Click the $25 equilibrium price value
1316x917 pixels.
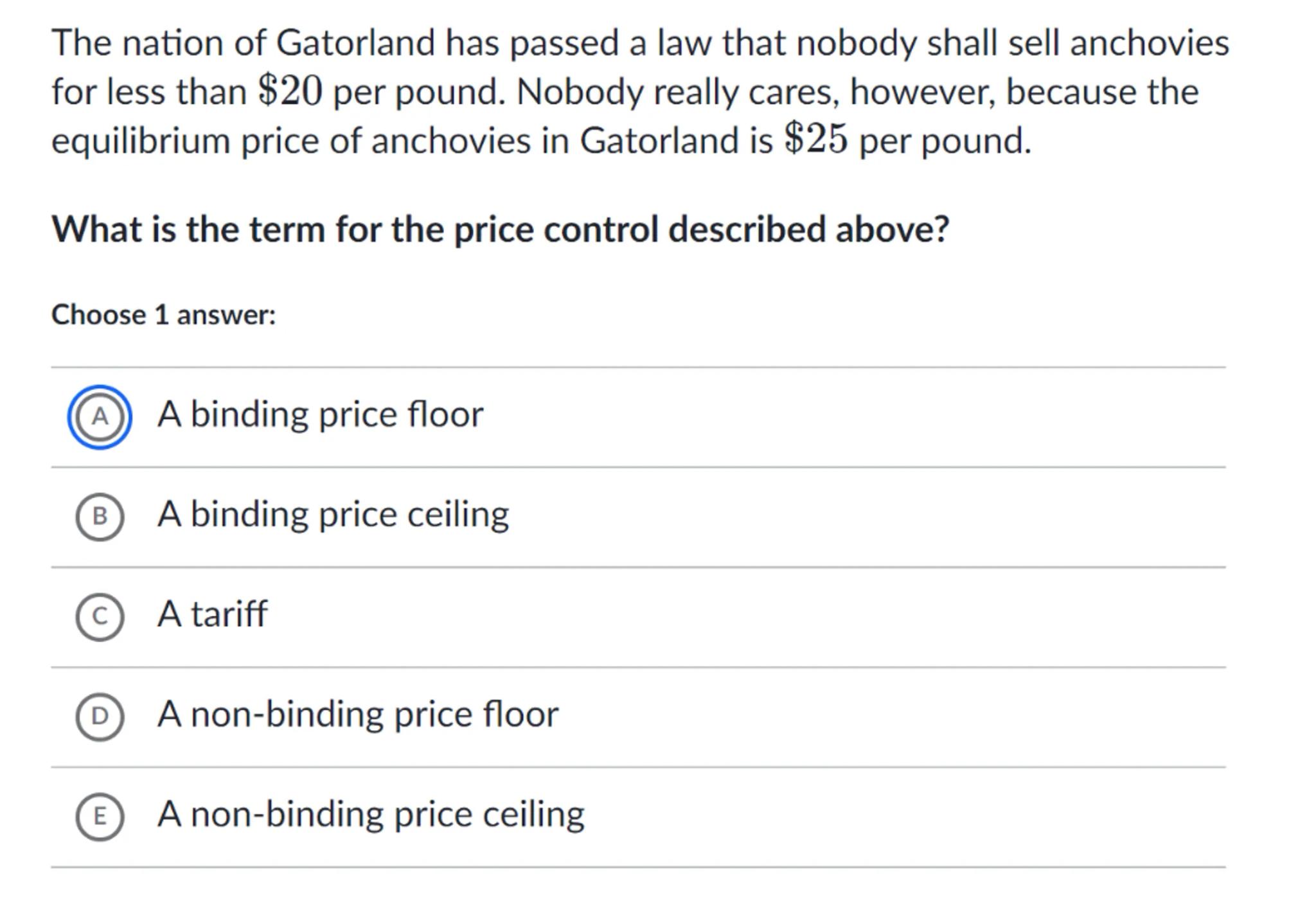pos(815,139)
